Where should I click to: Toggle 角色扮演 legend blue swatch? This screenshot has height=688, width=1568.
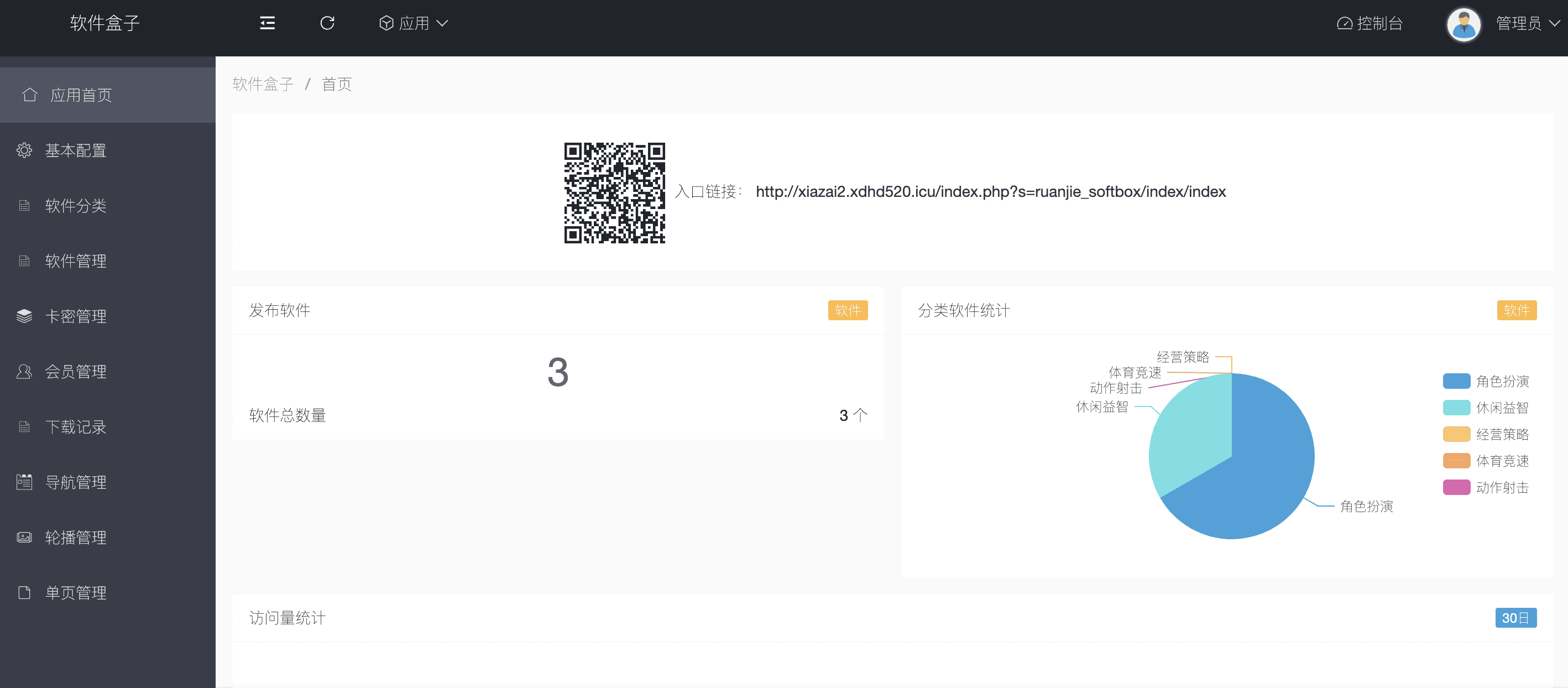point(1456,381)
